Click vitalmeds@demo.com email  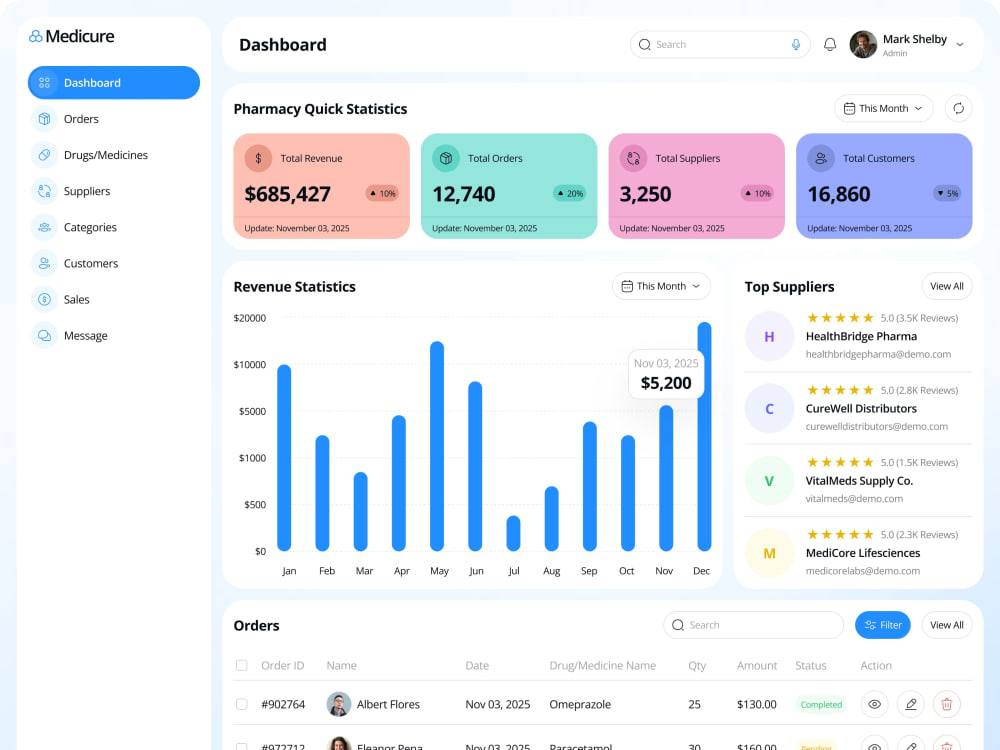coord(854,499)
